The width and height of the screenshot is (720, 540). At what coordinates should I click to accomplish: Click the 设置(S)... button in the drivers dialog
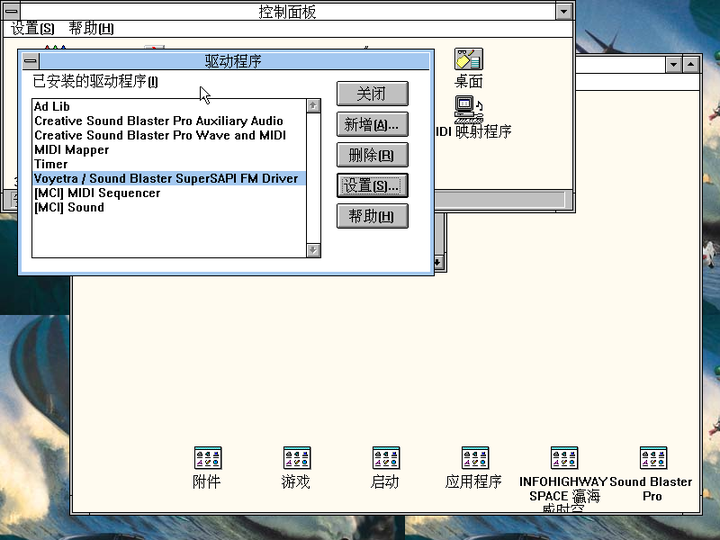(372, 185)
